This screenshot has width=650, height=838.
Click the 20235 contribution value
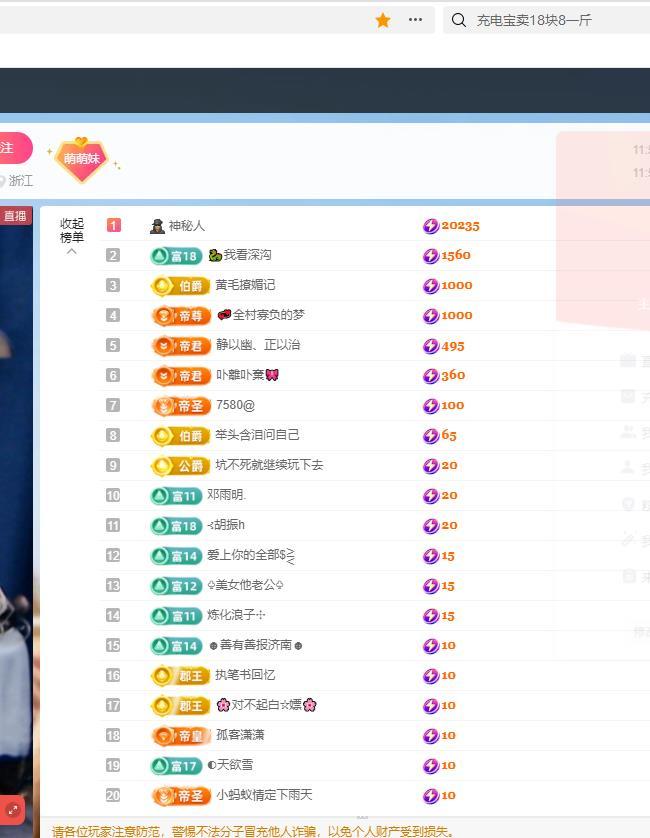coord(460,226)
